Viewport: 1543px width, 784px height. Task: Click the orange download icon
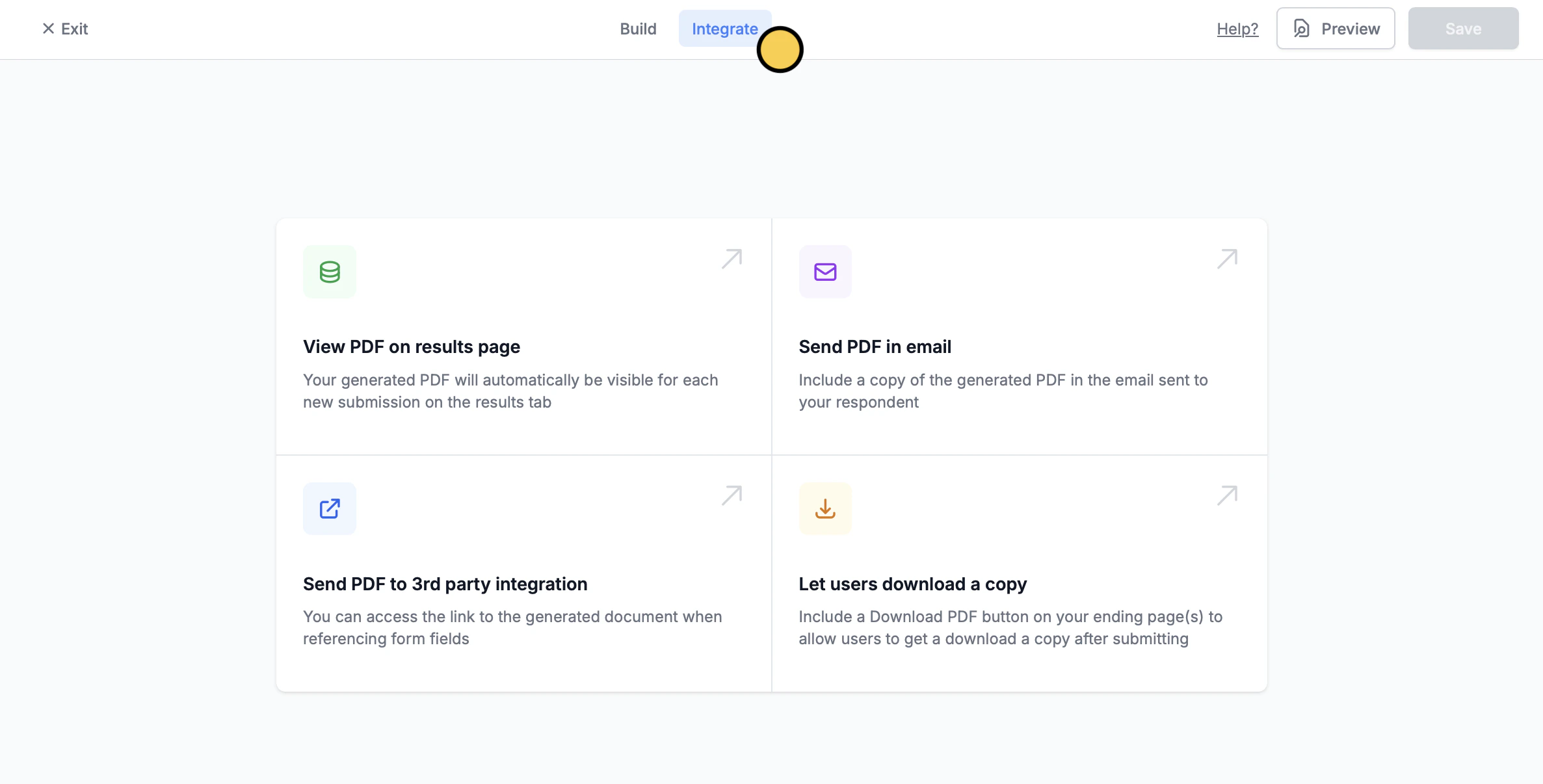(x=825, y=508)
